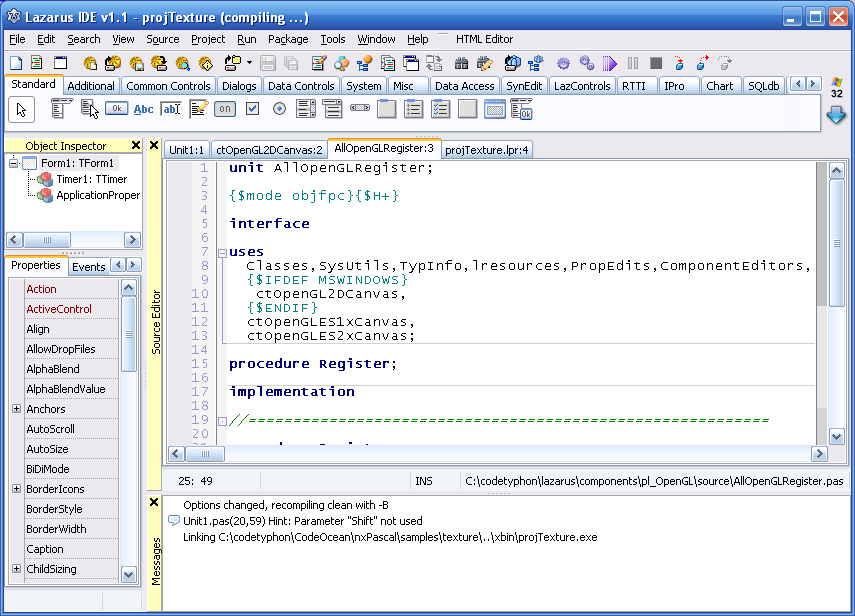Click the source editor horizontal scrollbar thumb
This screenshot has width=855, height=616.
tap(205, 454)
